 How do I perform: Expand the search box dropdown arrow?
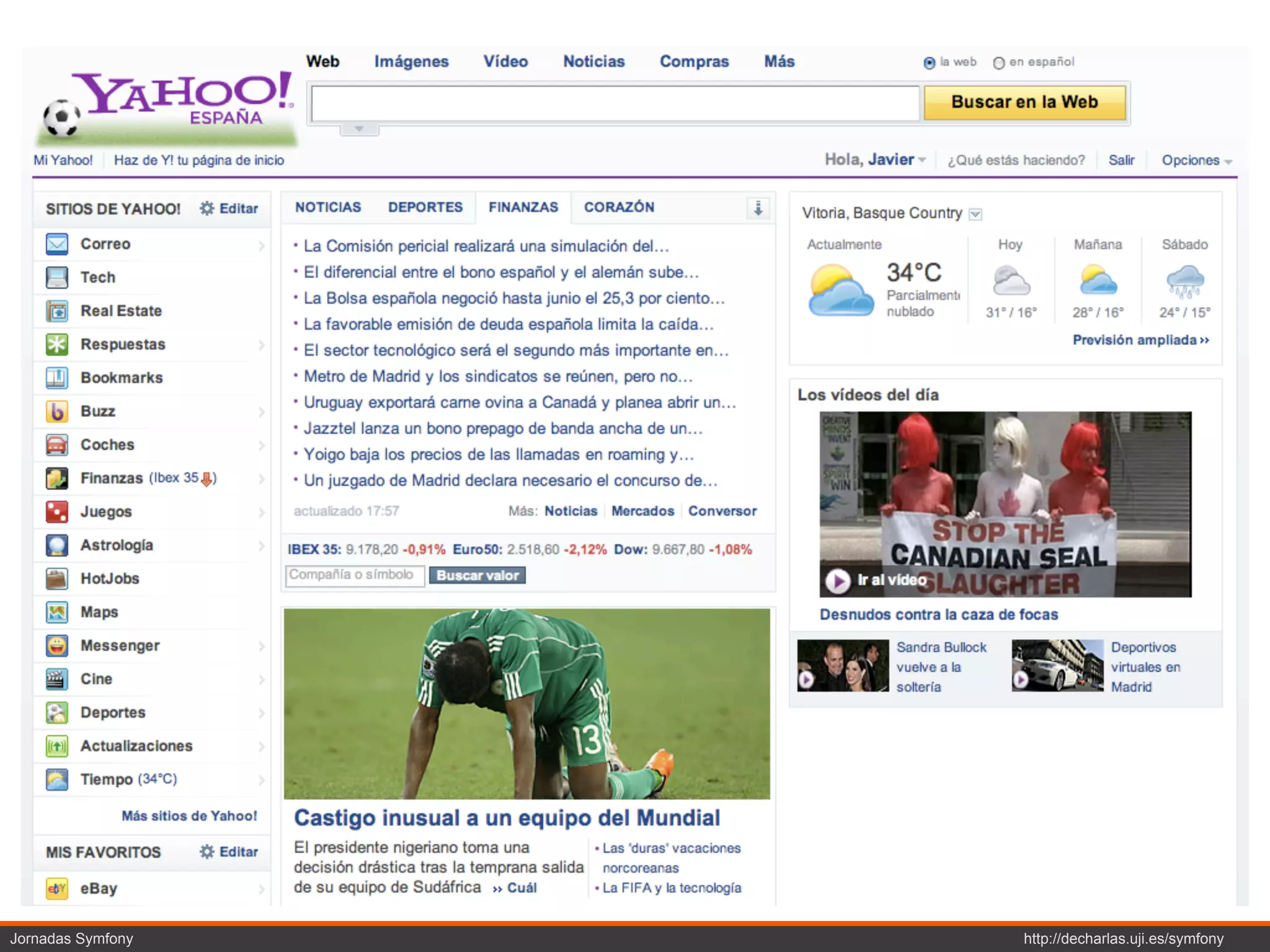[359, 129]
